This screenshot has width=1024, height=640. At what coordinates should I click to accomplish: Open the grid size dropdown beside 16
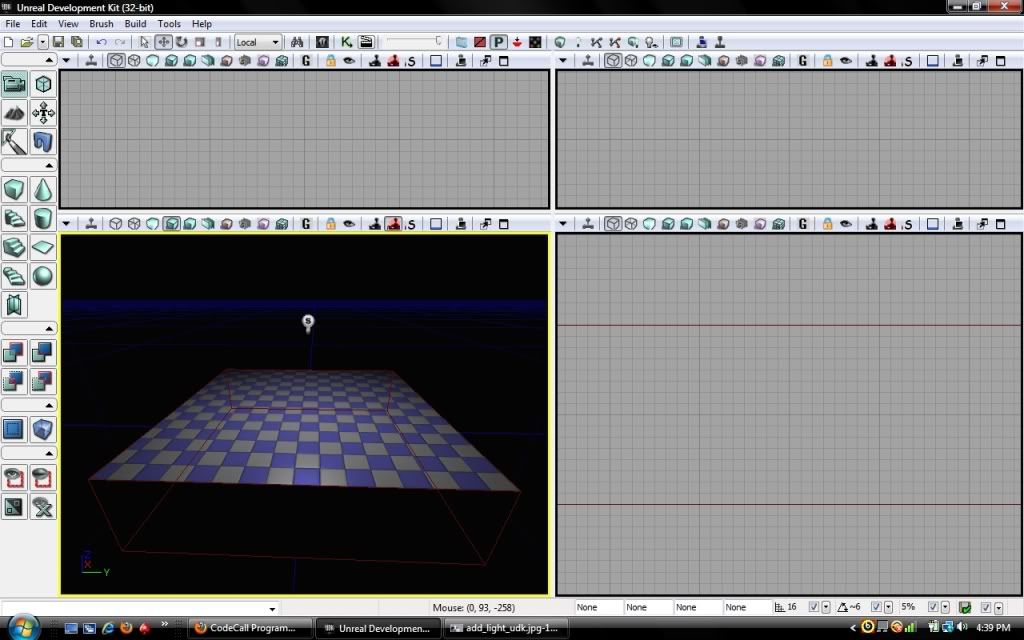[x=825, y=607]
